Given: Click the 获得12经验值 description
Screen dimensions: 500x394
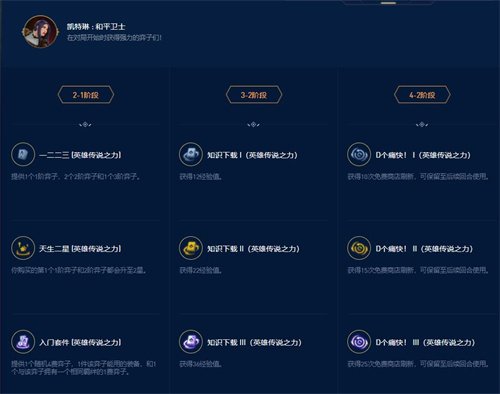Looking at the screenshot, I should point(201,177).
